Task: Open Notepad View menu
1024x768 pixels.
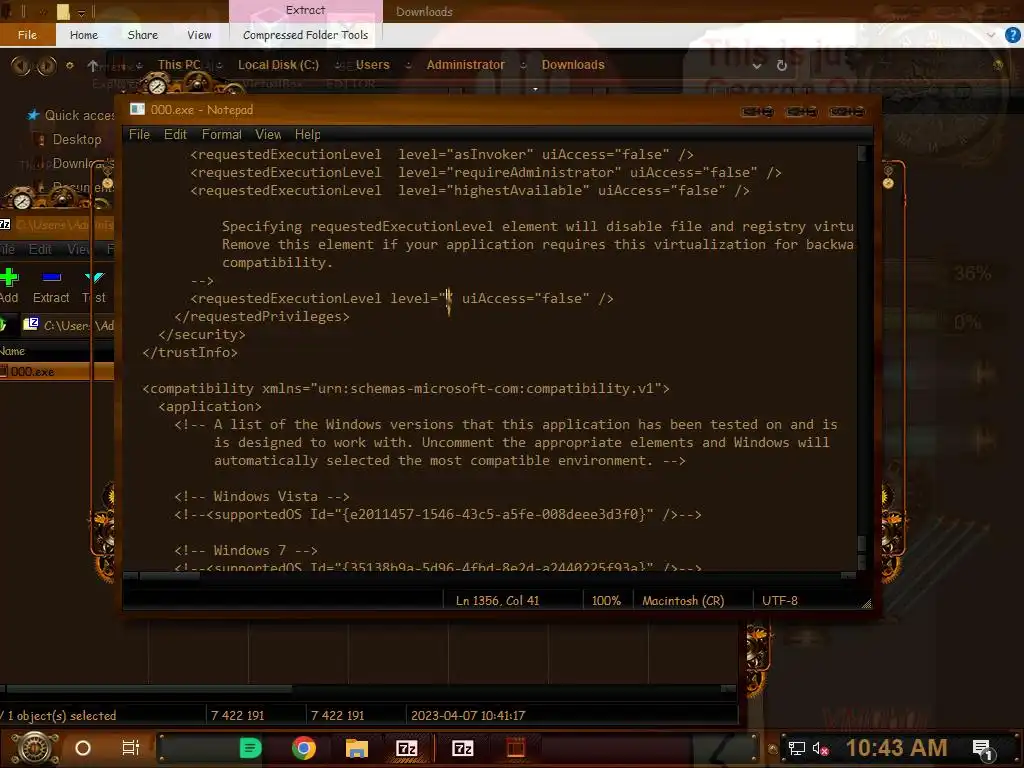Action: pos(268,135)
